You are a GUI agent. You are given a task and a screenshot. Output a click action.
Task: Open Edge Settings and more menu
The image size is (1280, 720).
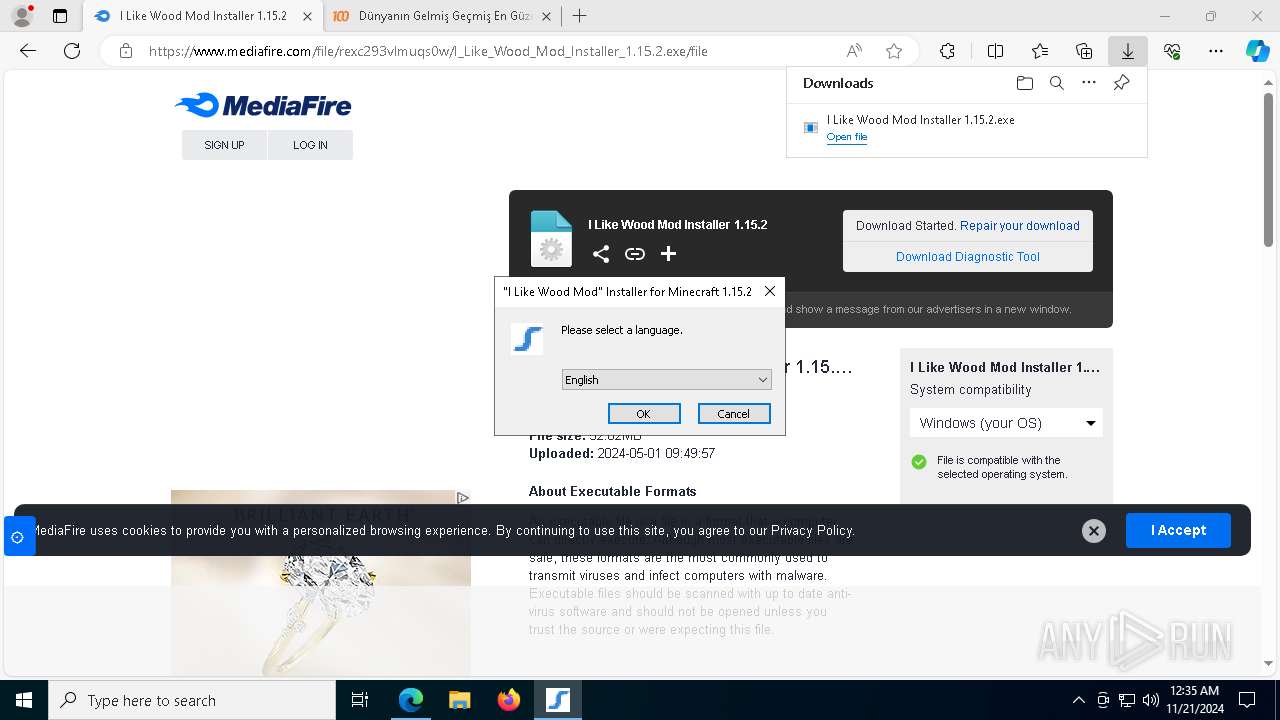(1216, 51)
